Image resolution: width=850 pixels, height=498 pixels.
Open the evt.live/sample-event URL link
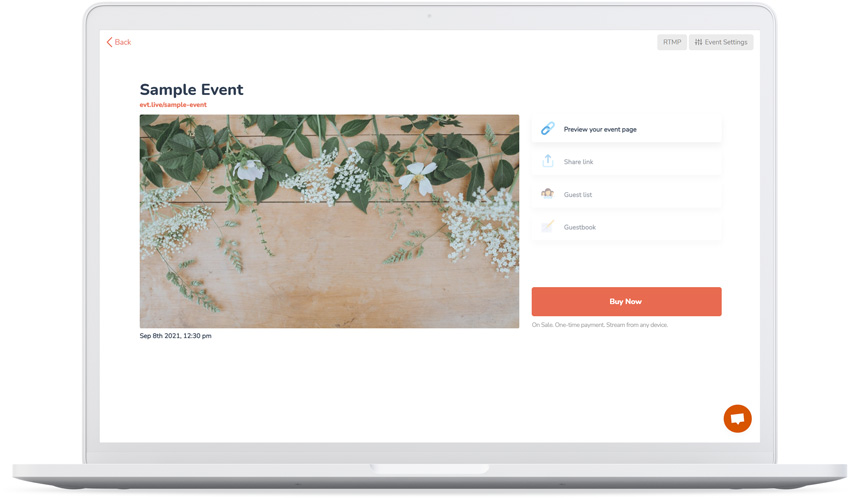173,105
